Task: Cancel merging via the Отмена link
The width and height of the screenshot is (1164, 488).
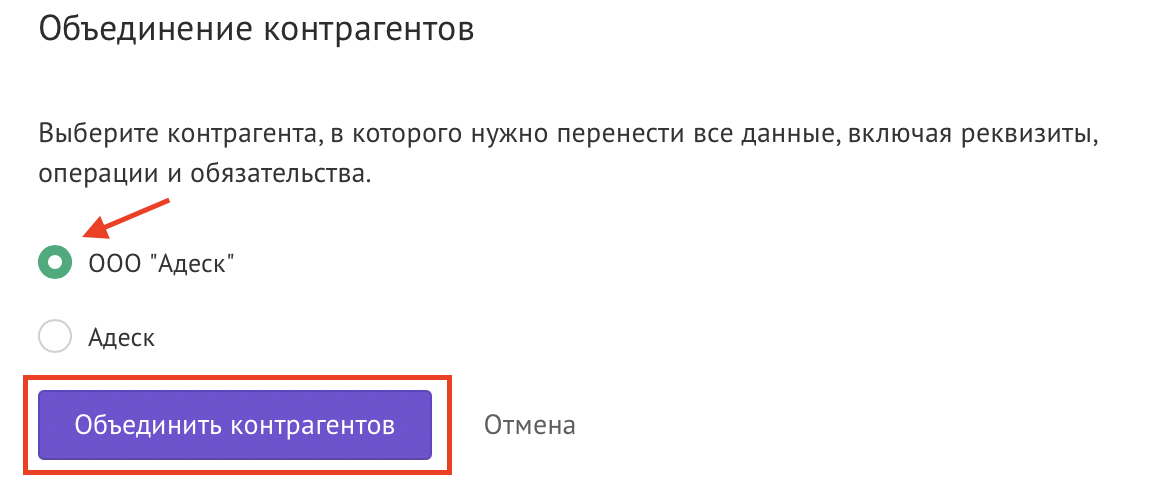Action: pos(529,426)
